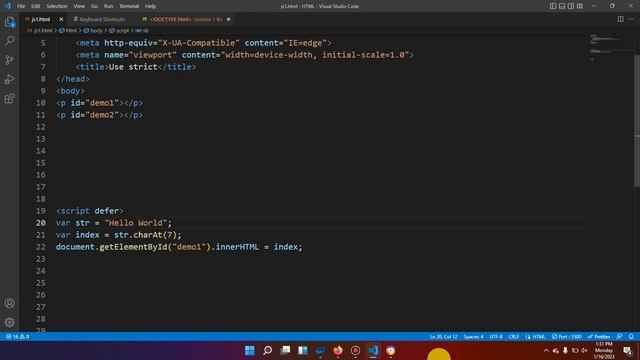Open Chrome from the taskbar
640x360 pixels.
pyautogui.click(x=391, y=350)
